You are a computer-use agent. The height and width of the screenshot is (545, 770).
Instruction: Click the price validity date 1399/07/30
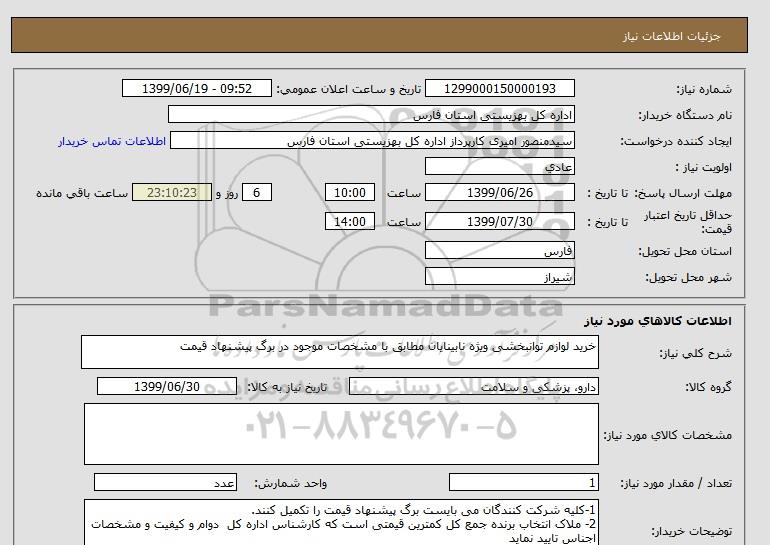point(499,221)
